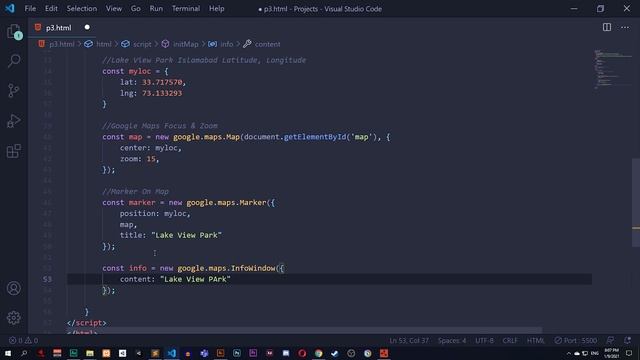Screen dimensions: 640x360
Task: Click the '//Google Maps Focus & Zoom' comment
Action: coord(160,126)
